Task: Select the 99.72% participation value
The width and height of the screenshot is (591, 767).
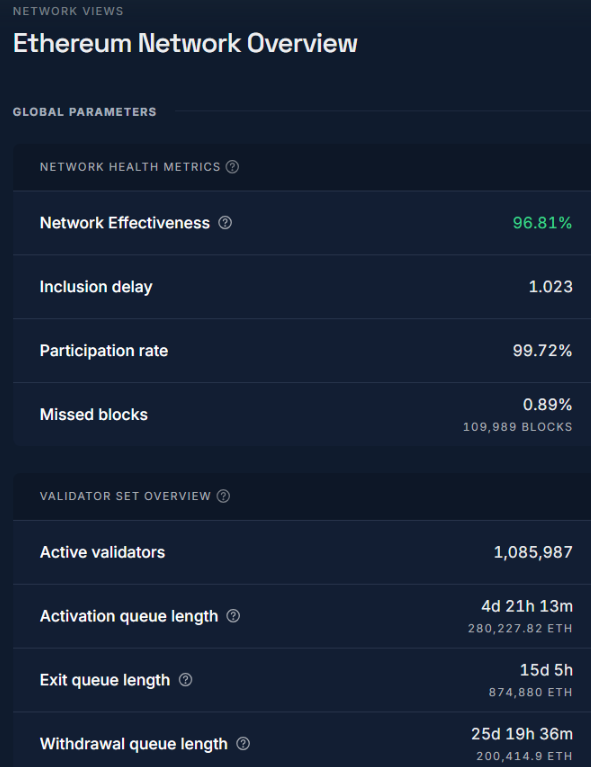Action: coord(542,351)
